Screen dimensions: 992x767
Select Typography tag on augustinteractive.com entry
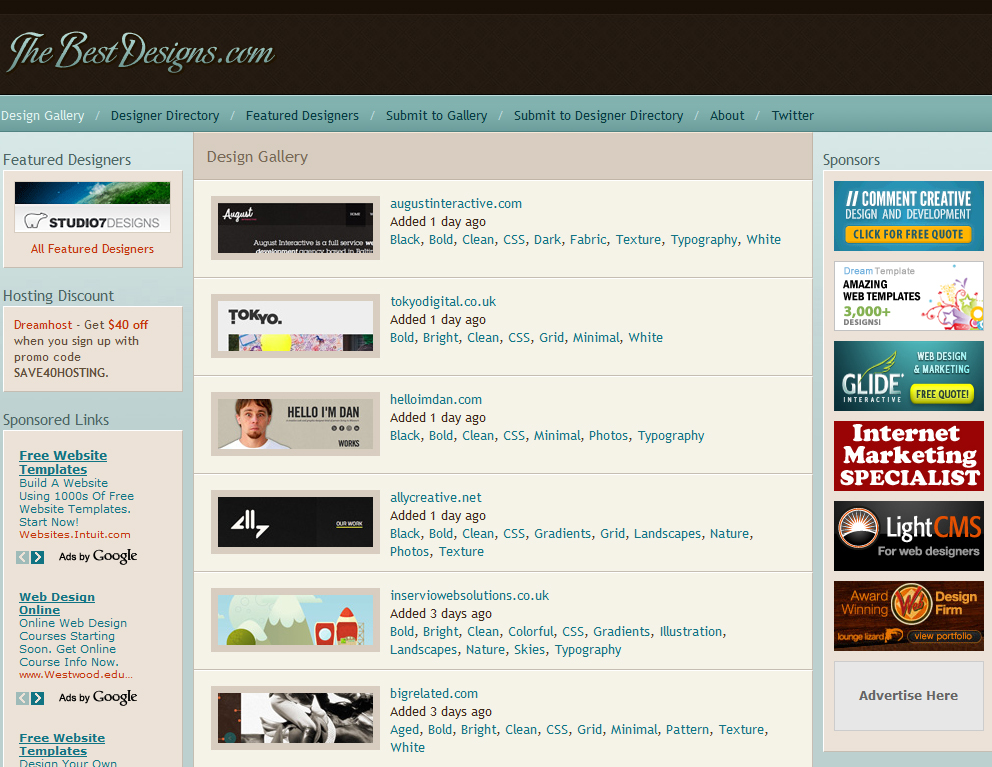click(704, 240)
